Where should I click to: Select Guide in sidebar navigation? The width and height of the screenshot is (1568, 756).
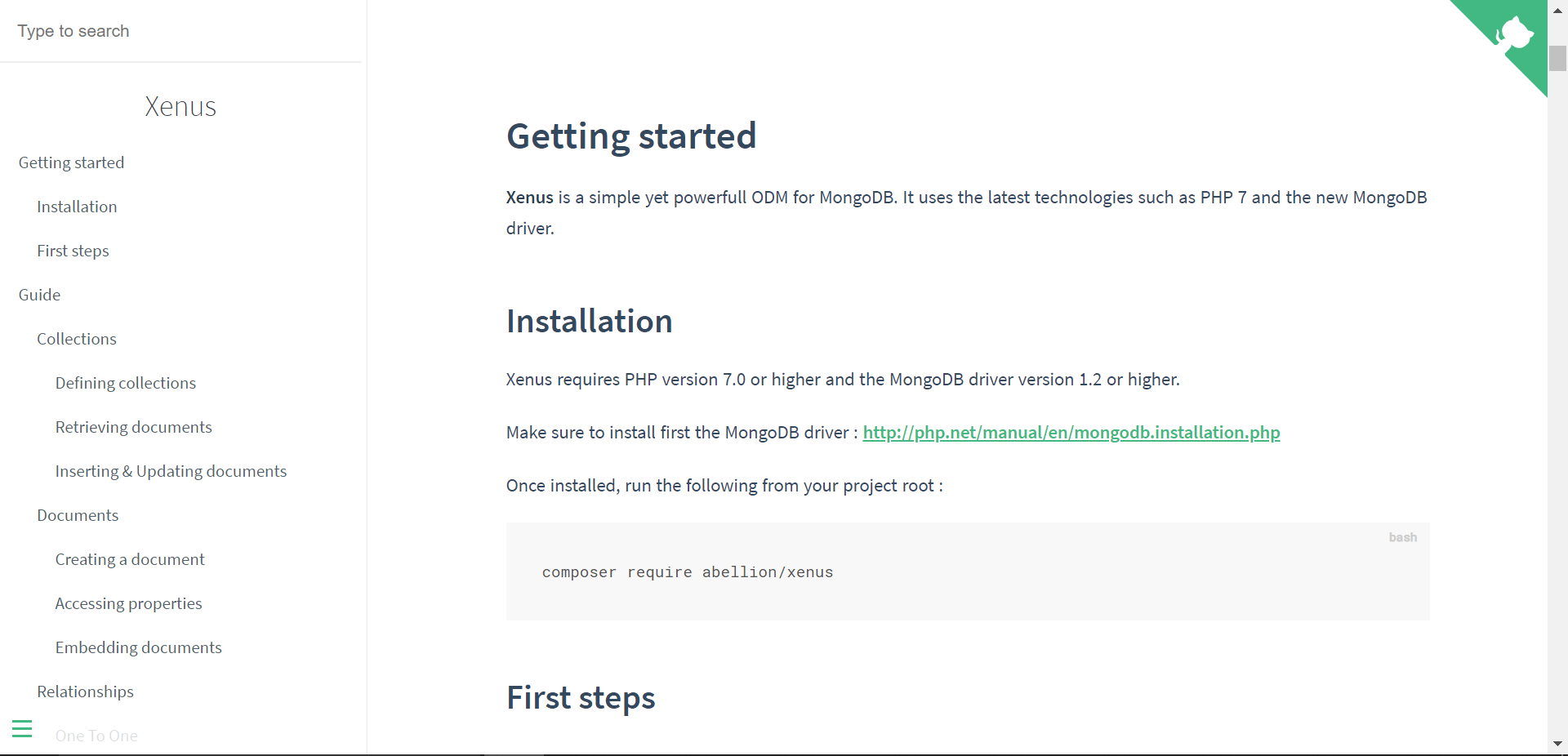click(x=39, y=295)
